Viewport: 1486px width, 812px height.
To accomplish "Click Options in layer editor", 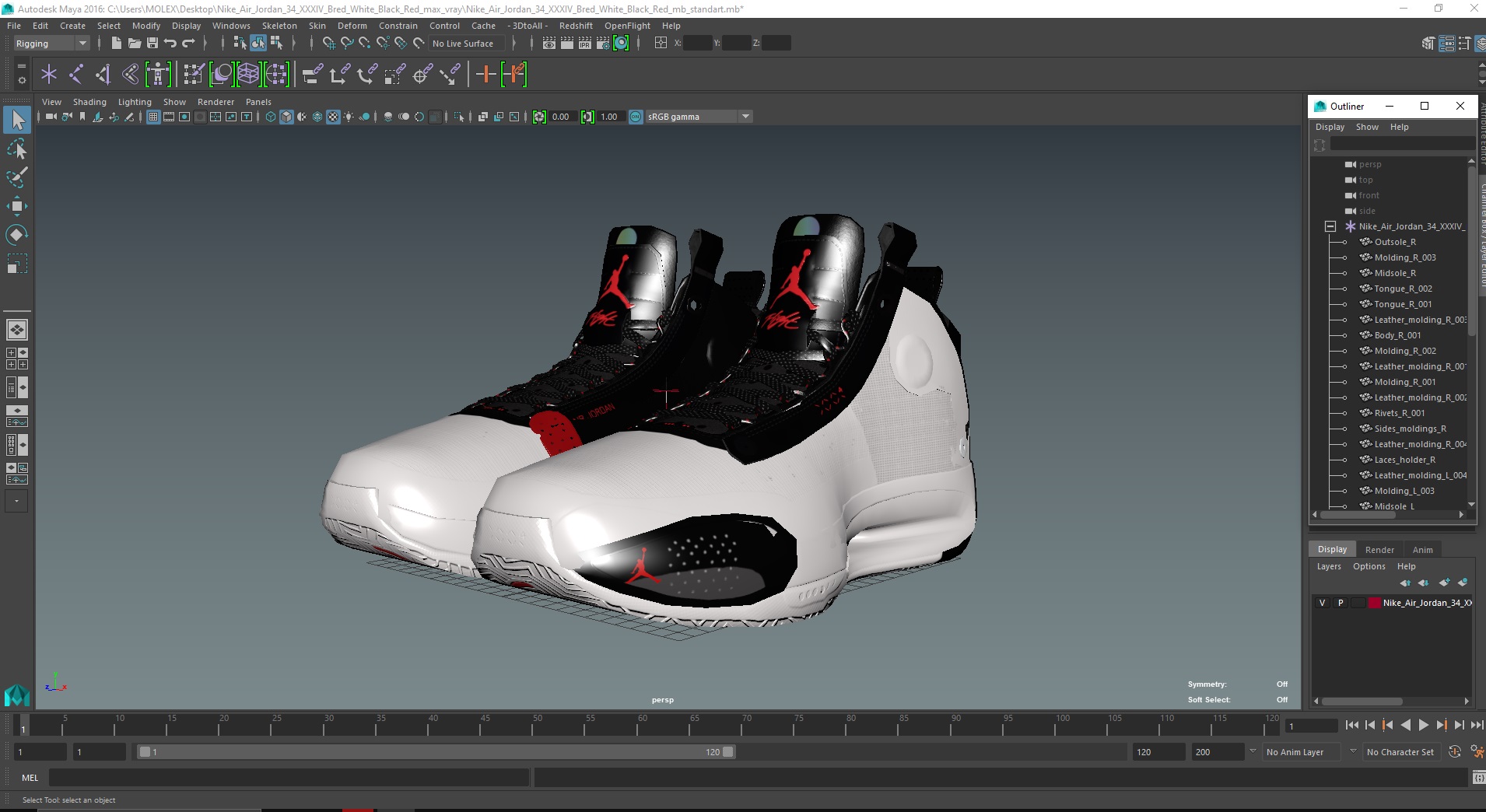I will pyautogui.click(x=1369, y=566).
